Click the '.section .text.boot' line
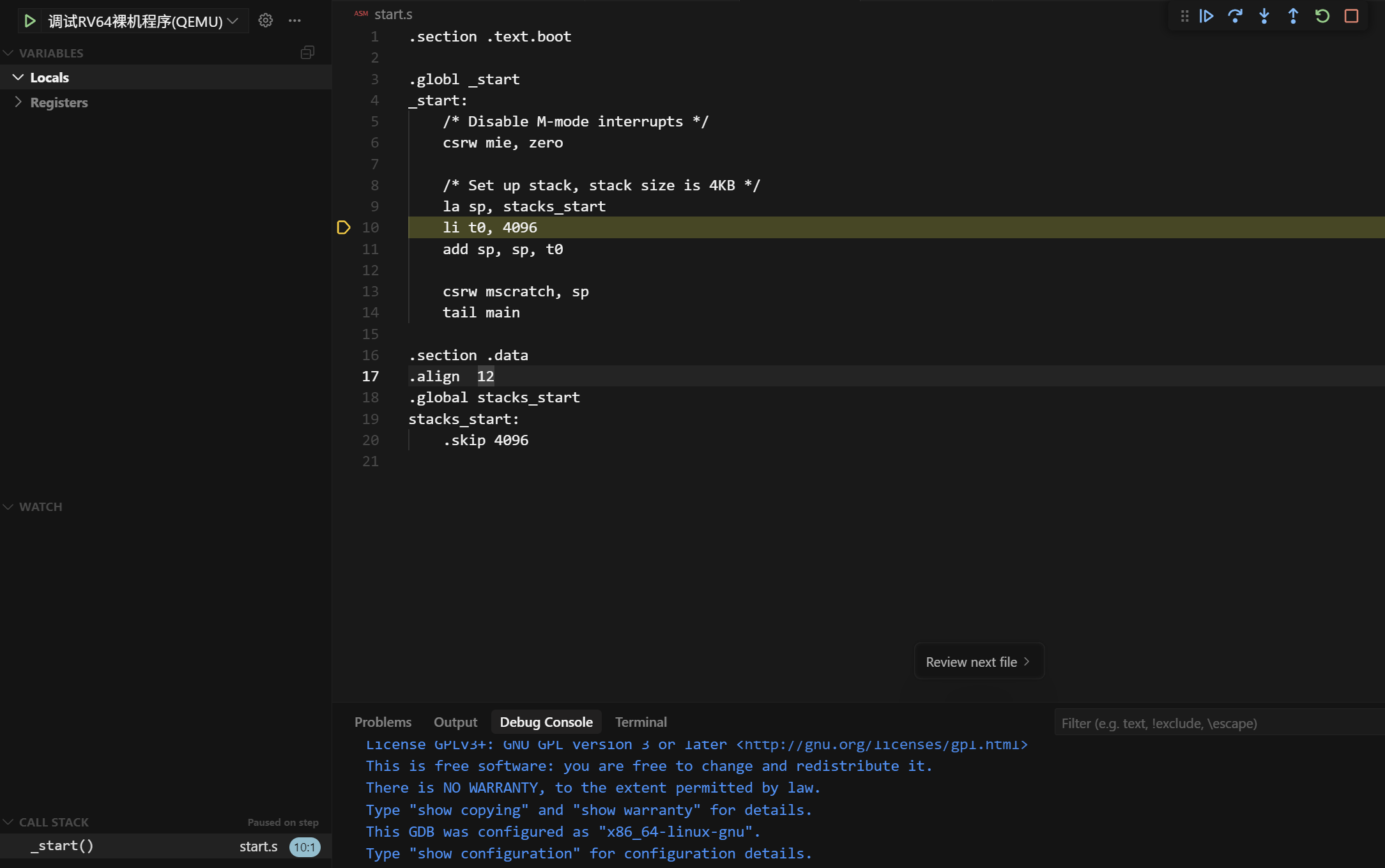 coord(490,36)
